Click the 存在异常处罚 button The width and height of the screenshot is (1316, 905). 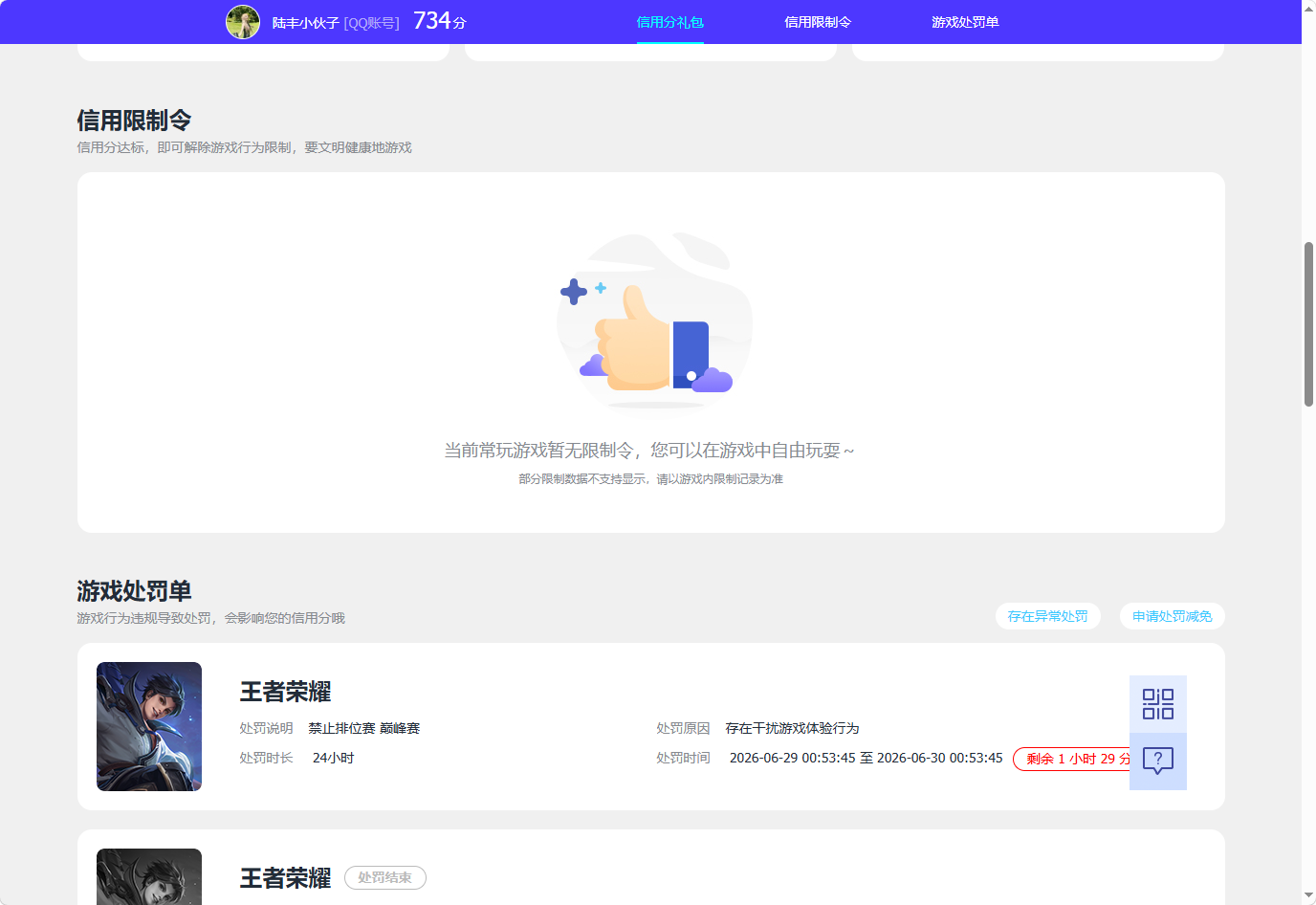[1048, 616]
